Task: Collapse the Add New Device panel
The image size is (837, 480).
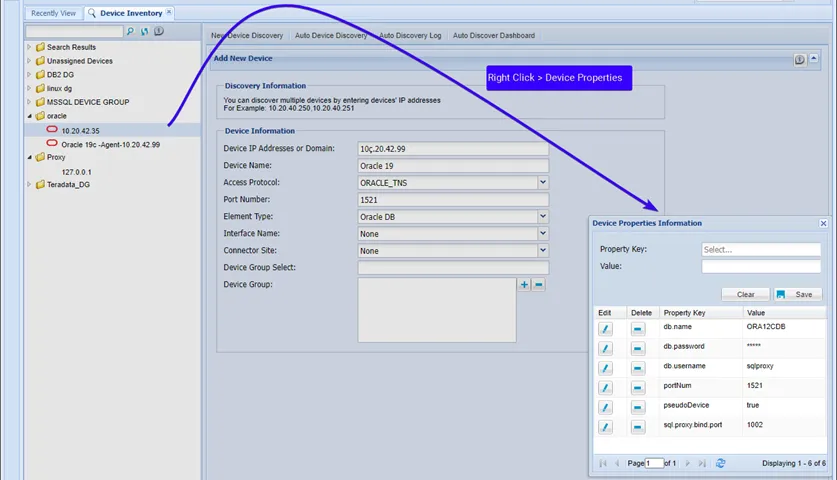Action: (x=814, y=59)
